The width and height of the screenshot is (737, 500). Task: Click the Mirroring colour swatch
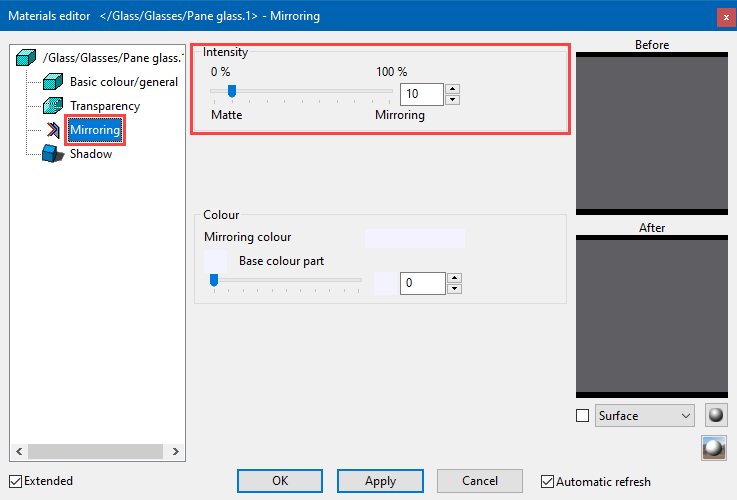(415, 238)
